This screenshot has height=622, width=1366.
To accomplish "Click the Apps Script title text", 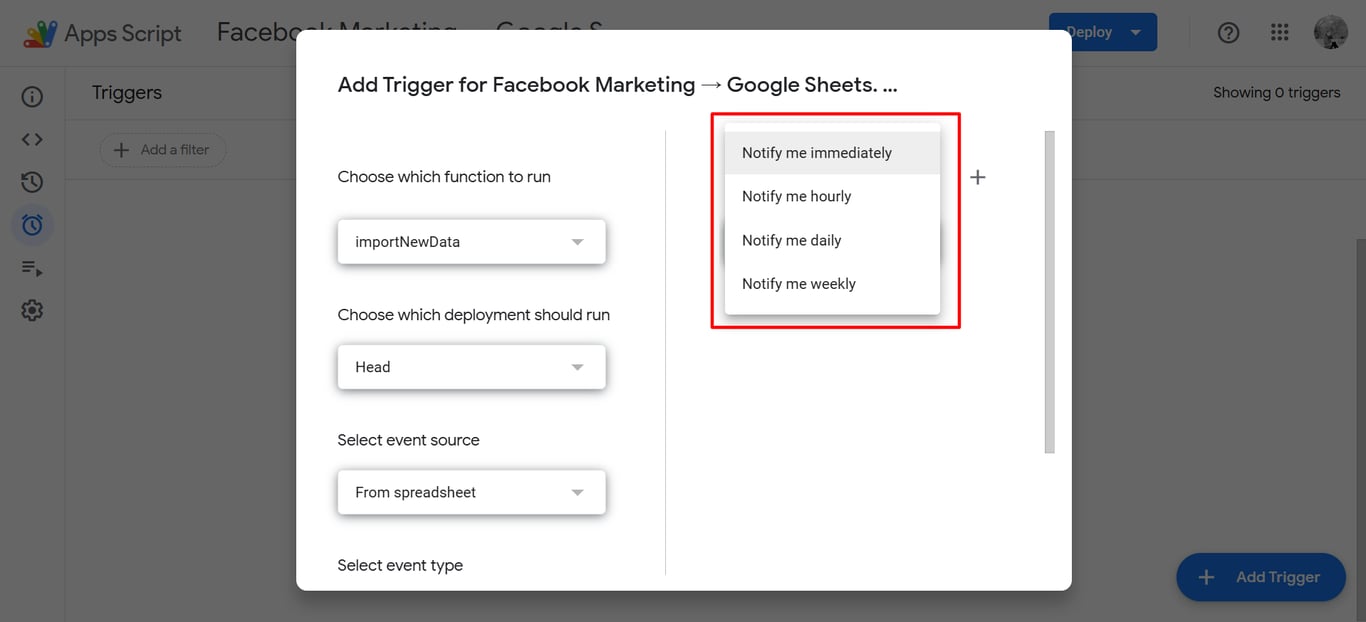I will tap(123, 33).
